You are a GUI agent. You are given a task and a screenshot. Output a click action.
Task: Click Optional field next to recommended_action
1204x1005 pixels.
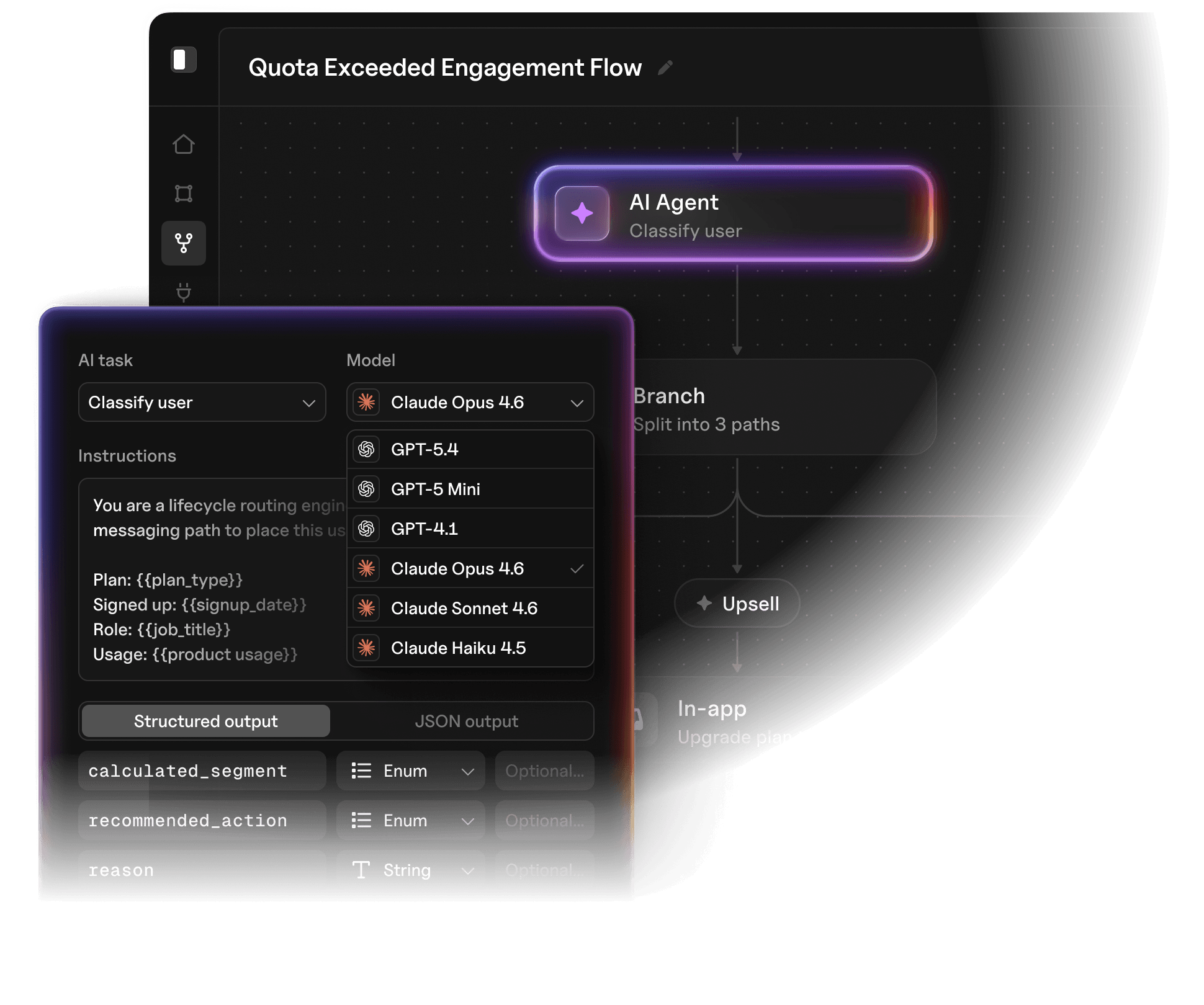pyautogui.click(x=544, y=820)
